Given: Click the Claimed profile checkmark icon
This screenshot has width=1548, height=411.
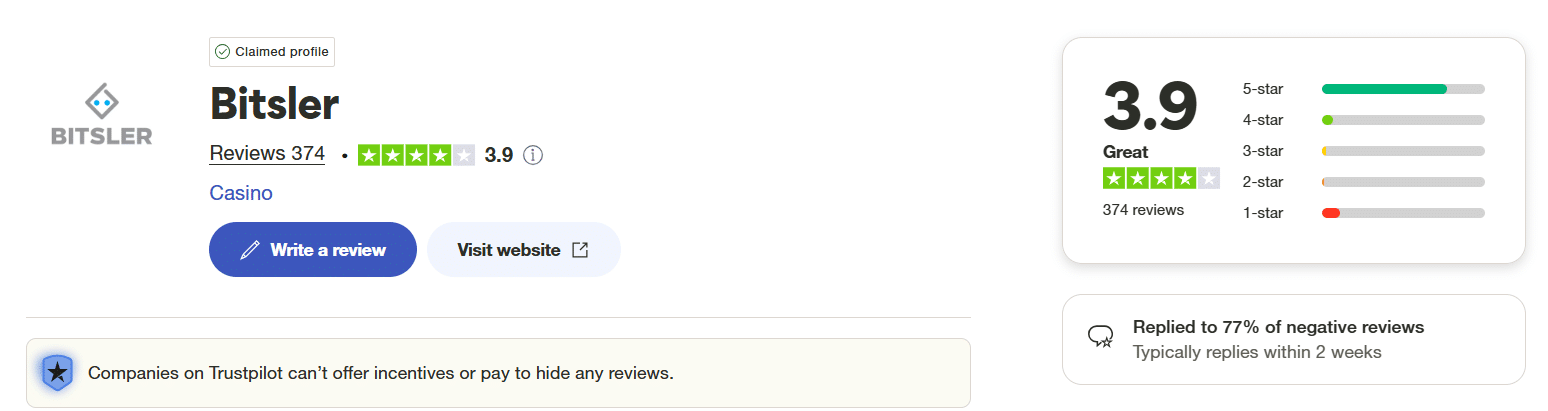Looking at the screenshot, I should [222, 52].
